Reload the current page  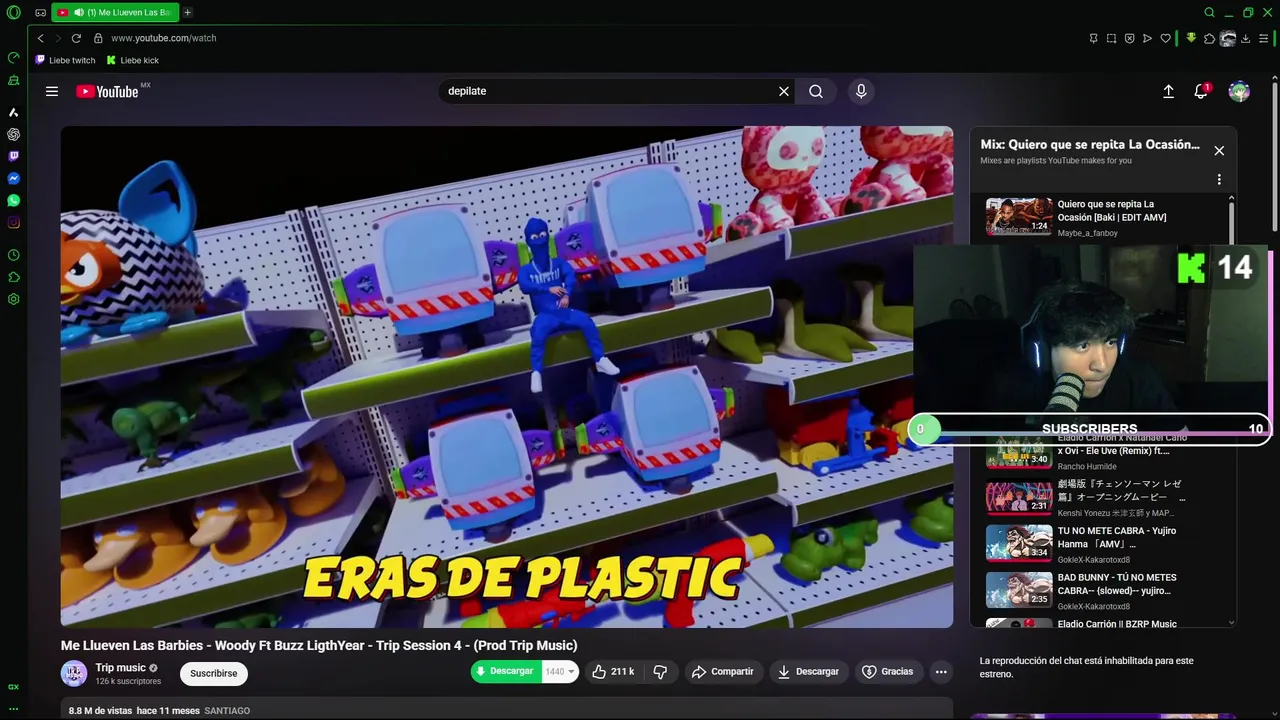76,38
